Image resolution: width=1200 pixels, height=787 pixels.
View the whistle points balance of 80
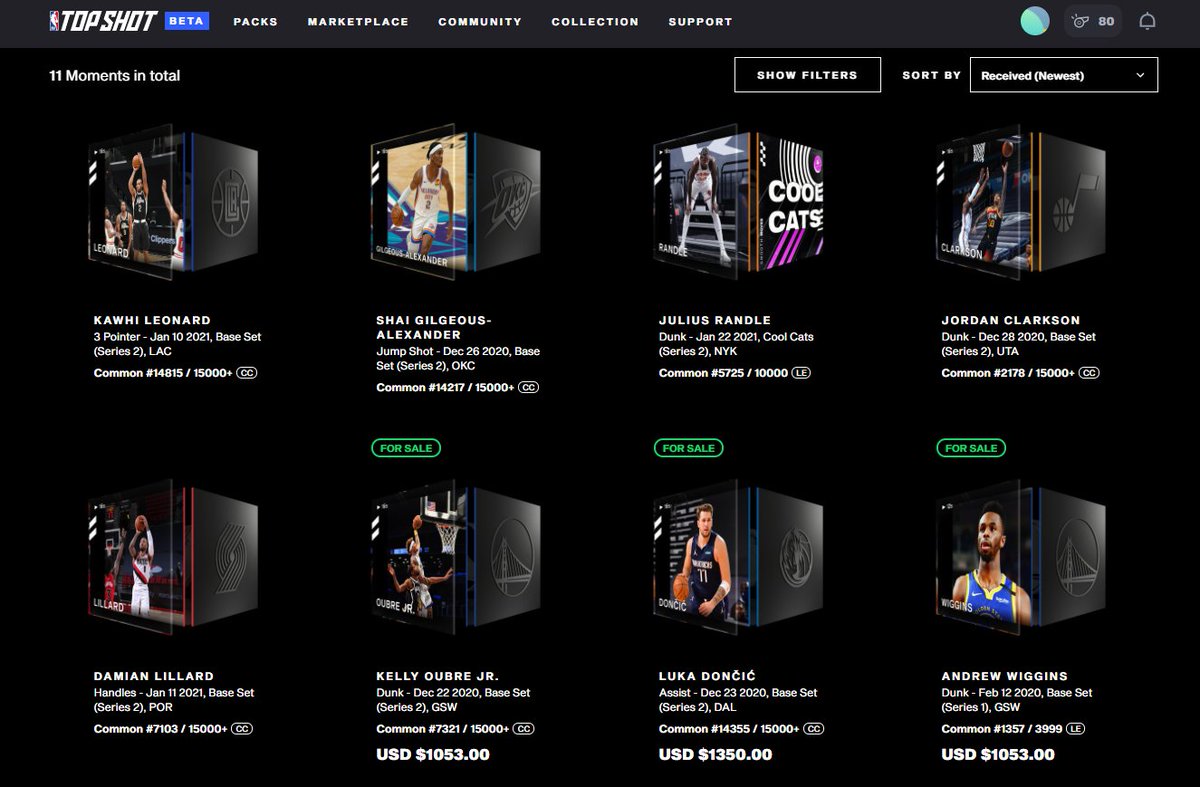pyautogui.click(x=1092, y=21)
